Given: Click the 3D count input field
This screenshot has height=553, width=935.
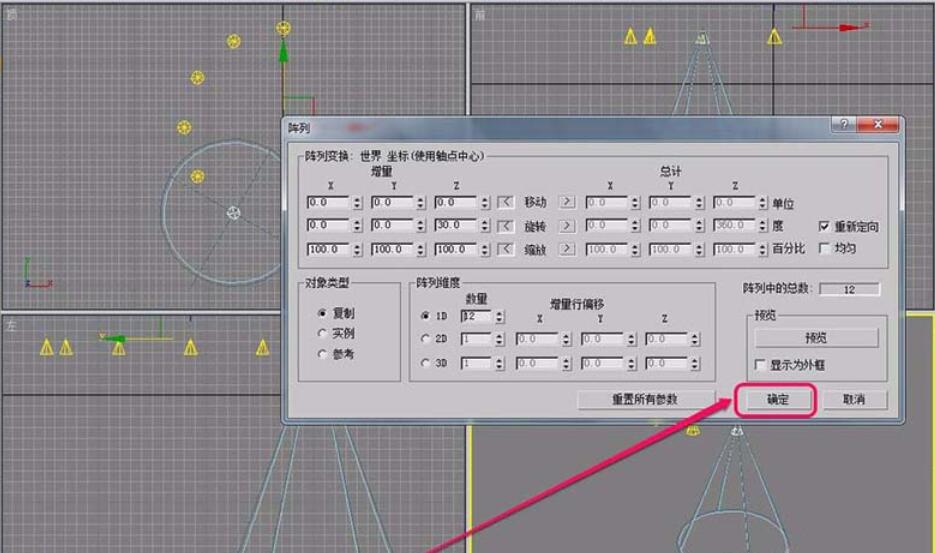Looking at the screenshot, I should (476, 363).
